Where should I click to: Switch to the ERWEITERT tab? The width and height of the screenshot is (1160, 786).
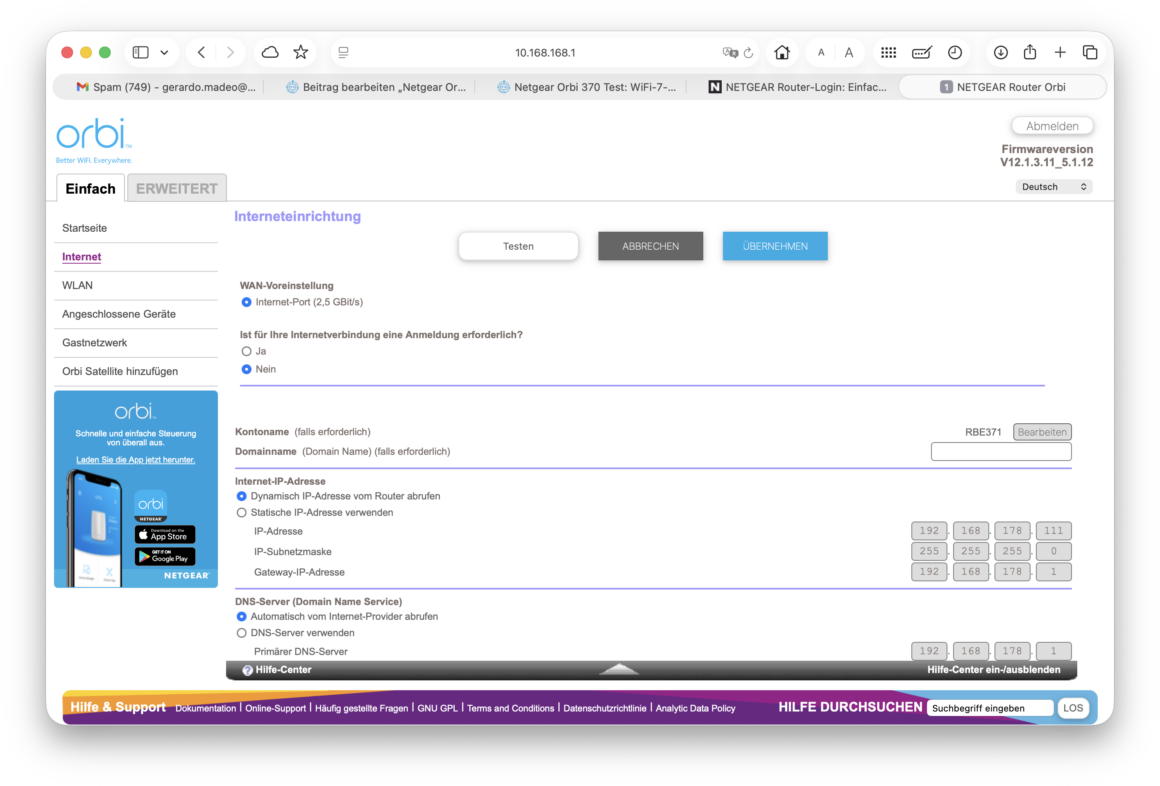(x=177, y=189)
